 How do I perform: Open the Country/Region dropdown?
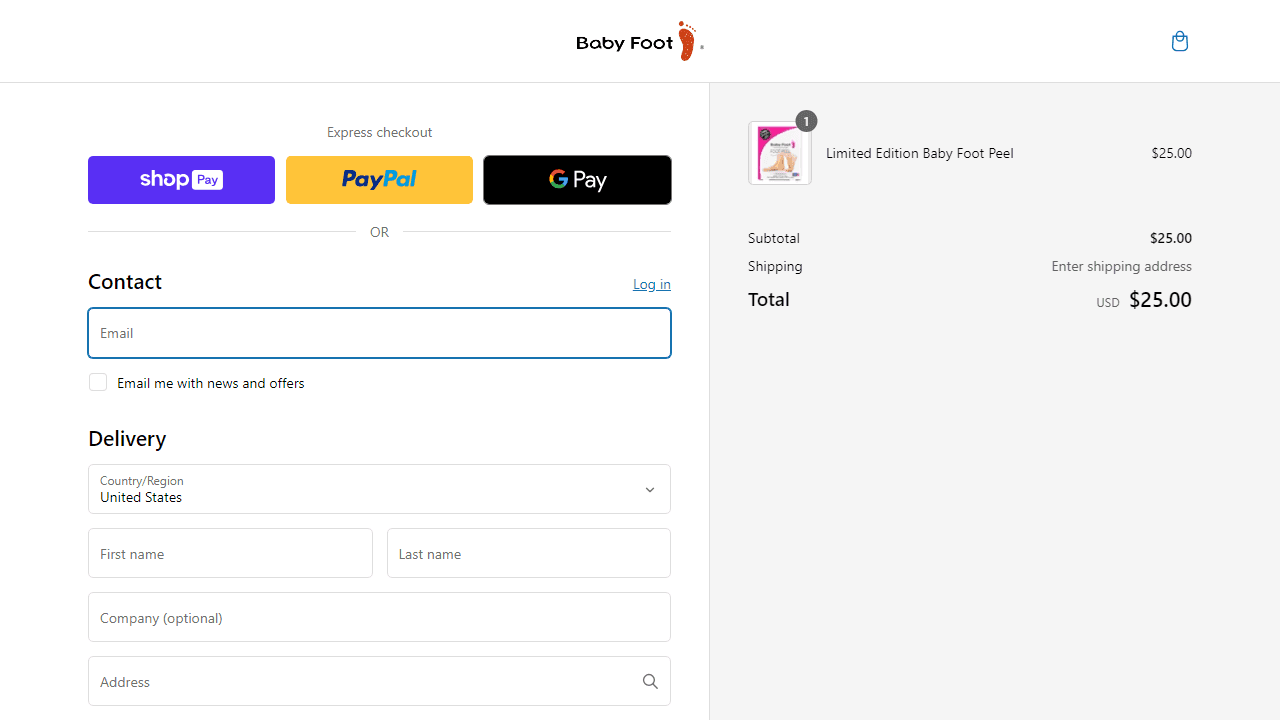coord(379,489)
